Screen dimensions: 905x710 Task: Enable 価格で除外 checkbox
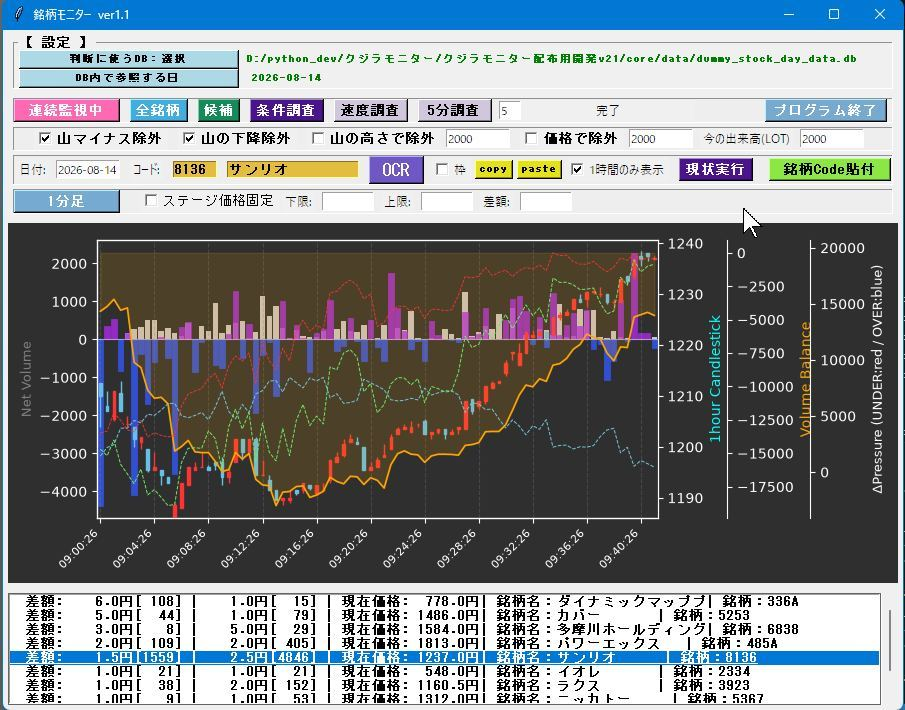[x=532, y=138]
